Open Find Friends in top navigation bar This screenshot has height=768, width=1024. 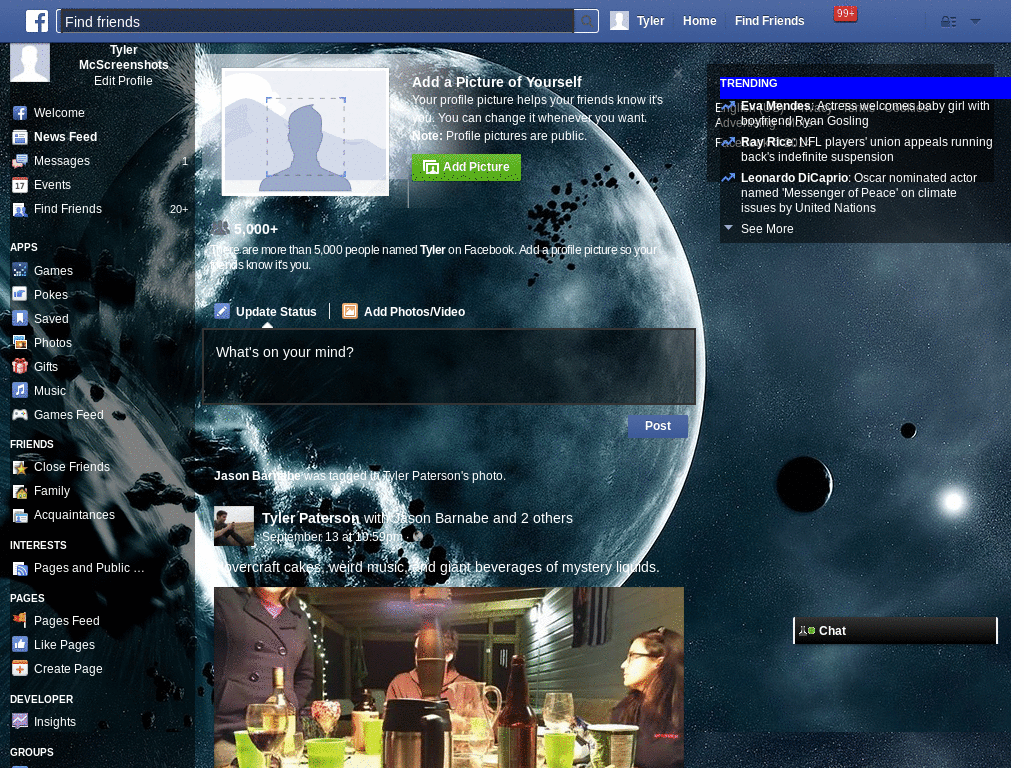[x=769, y=21]
